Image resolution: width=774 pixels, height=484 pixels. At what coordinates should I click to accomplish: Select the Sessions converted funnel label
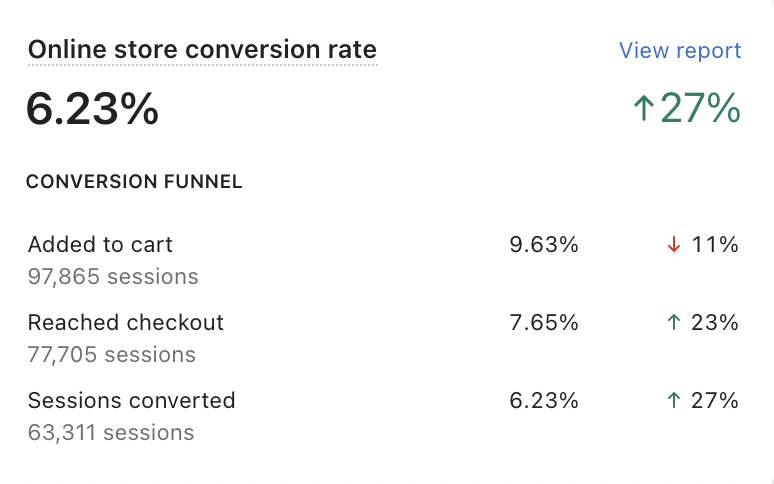pos(131,401)
